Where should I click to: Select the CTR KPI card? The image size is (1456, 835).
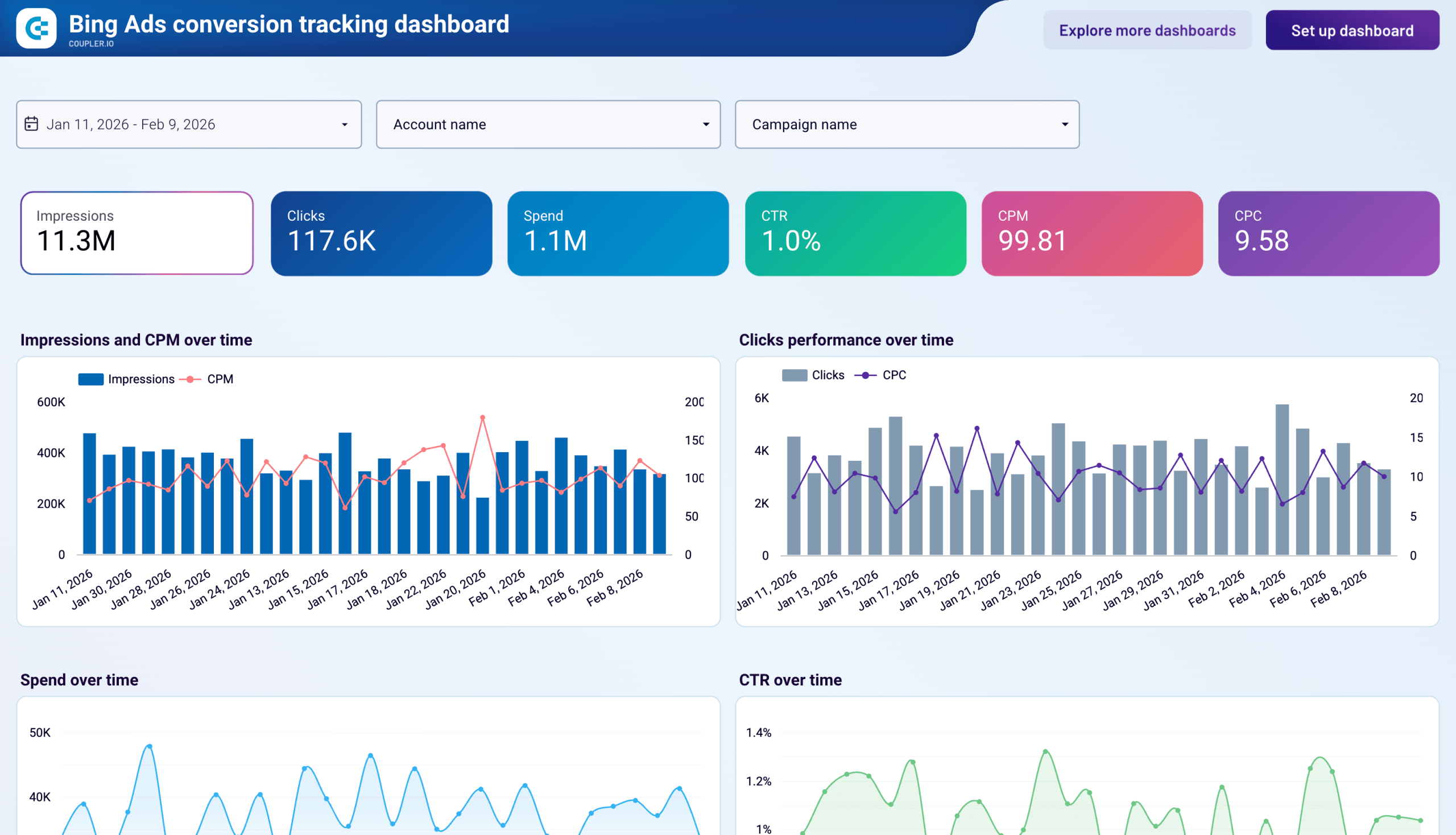(855, 233)
